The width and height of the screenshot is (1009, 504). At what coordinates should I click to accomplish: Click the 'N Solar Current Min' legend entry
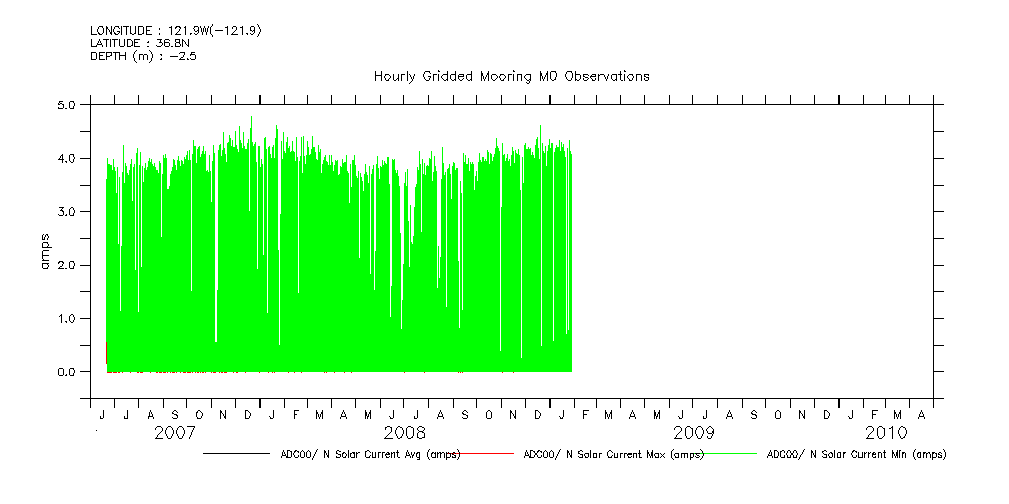[x=856, y=454]
